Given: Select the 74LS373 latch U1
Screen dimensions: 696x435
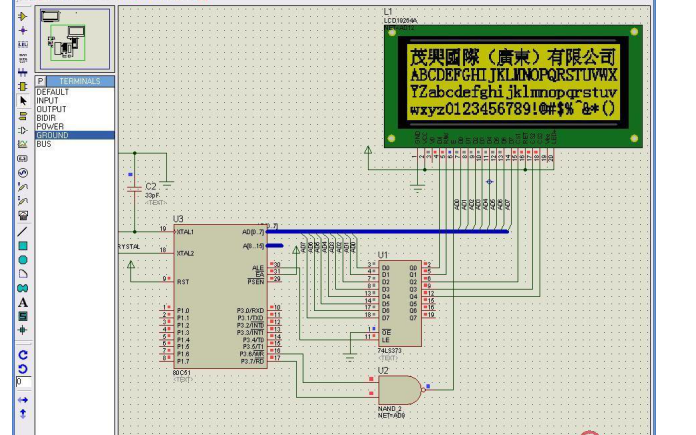Looking at the screenshot, I should click(400, 304).
